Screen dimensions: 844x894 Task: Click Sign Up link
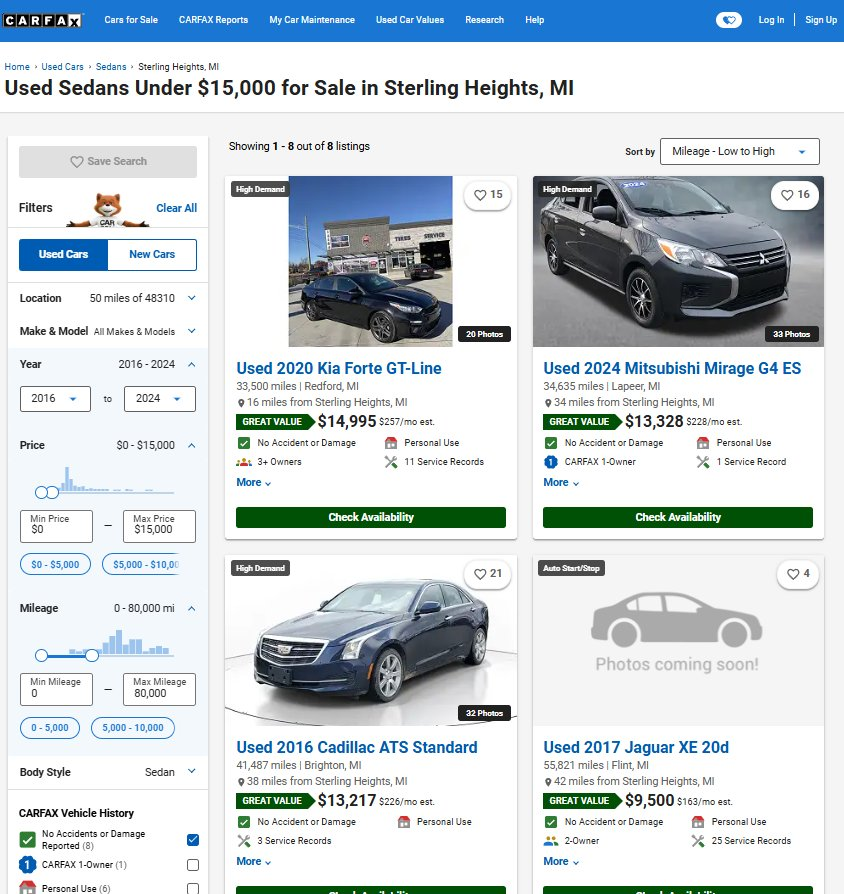click(821, 20)
